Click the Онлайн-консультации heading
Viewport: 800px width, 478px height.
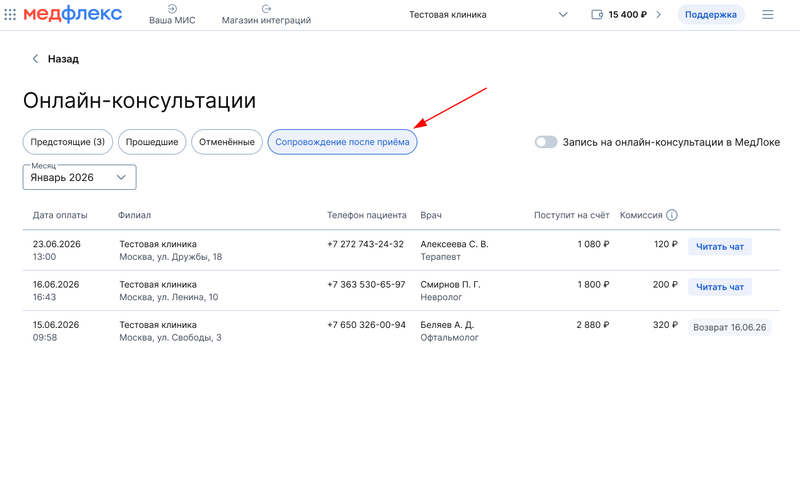tap(139, 100)
